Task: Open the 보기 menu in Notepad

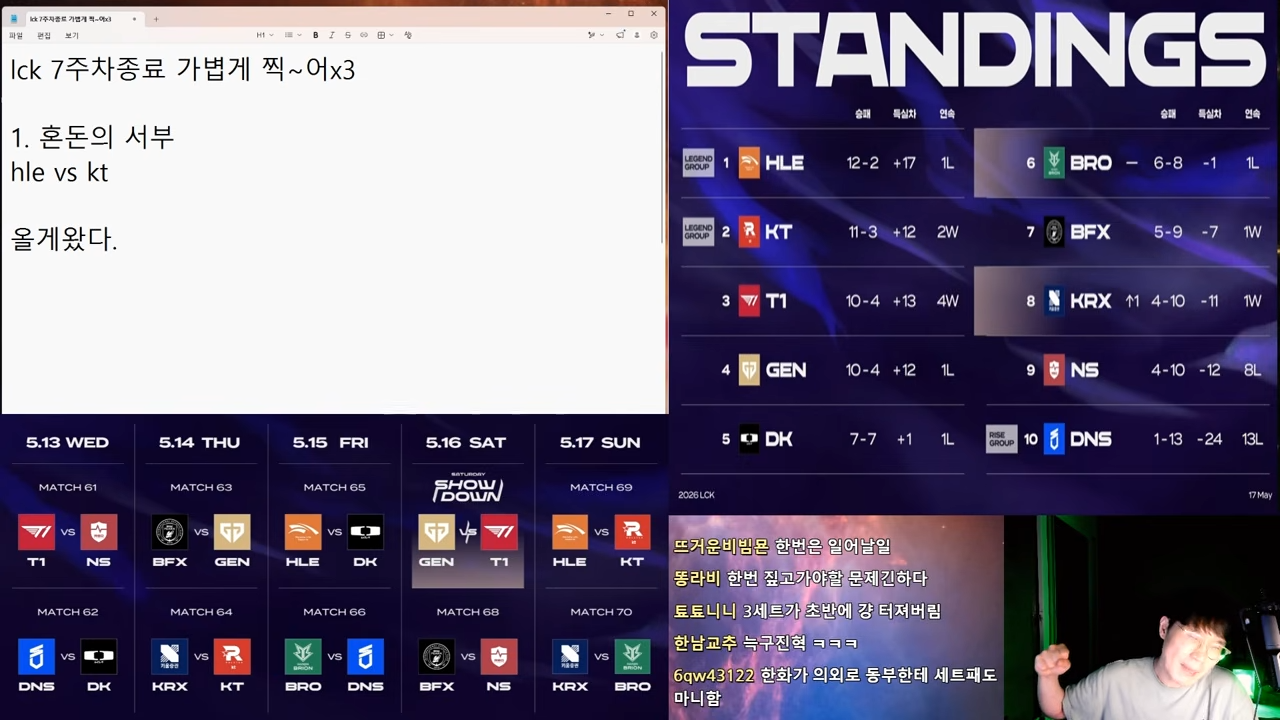Action: [x=72, y=35]
